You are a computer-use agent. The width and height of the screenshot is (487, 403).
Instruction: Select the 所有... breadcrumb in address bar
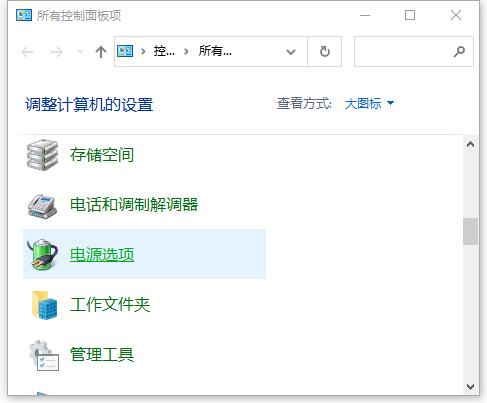pos(215,51)
